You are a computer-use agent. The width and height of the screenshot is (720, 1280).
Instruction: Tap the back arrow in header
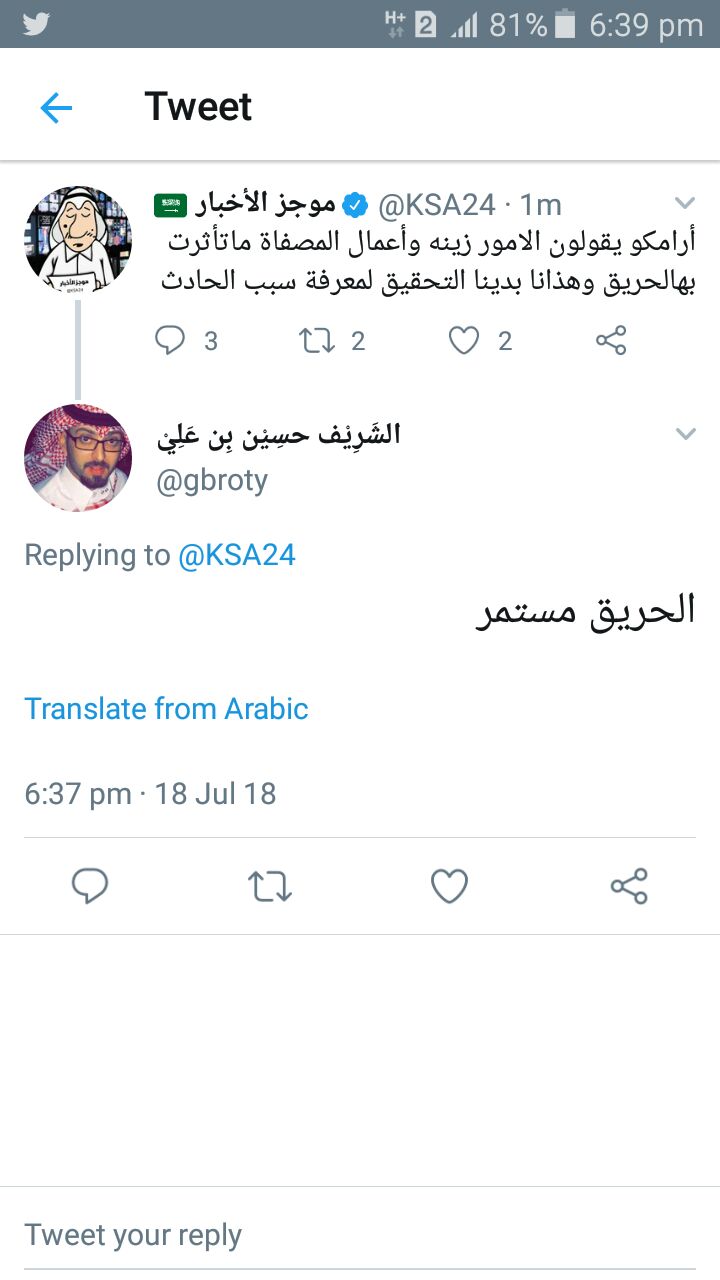point(56,107)
